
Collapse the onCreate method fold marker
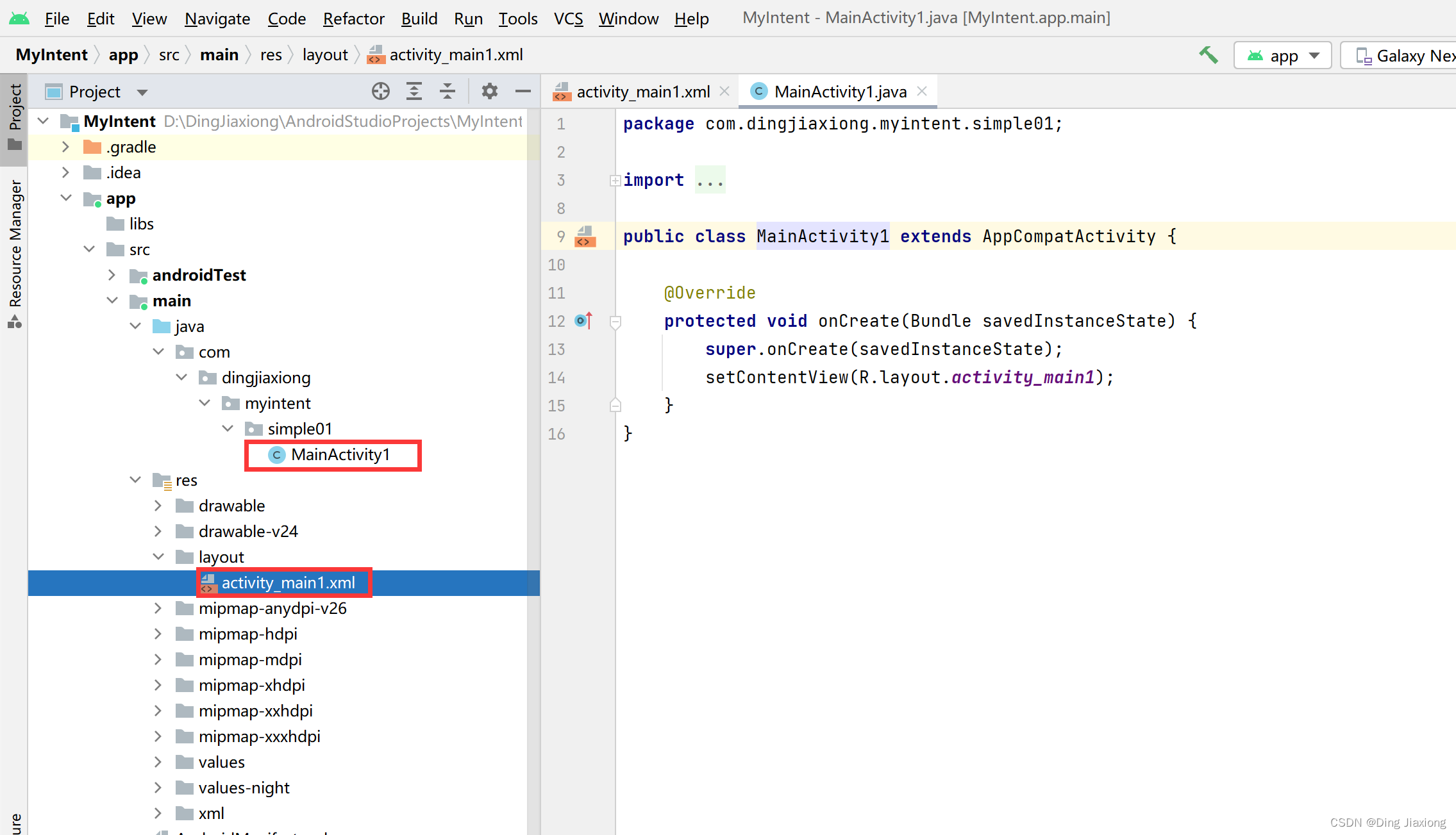coord(615,321)
